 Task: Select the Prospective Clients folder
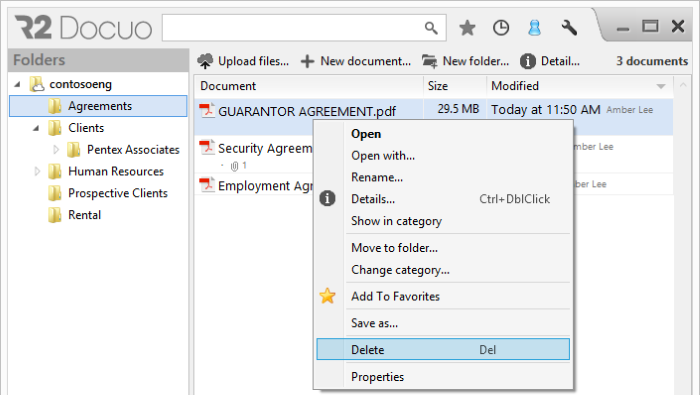[117, 193]
